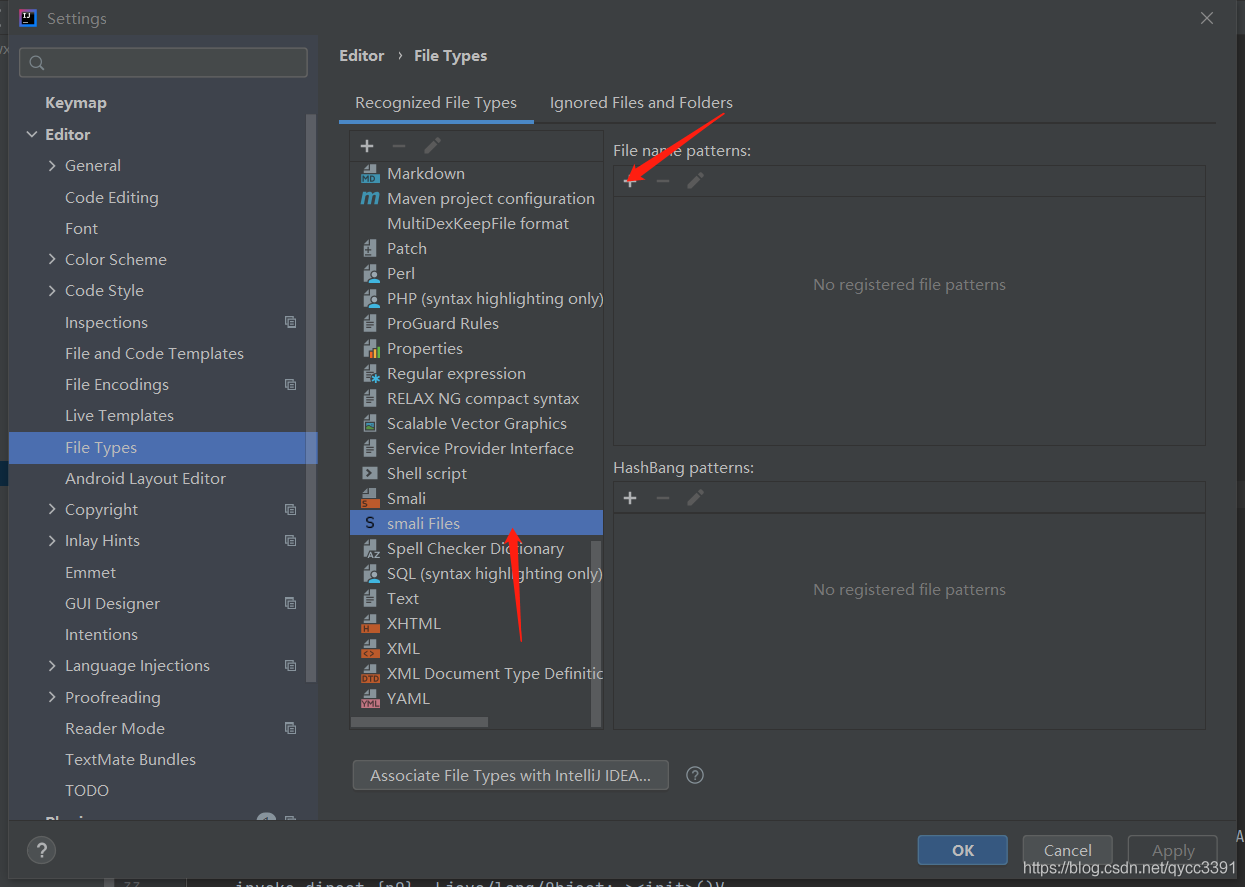
Task: Open the Code Editing settings page
Action: pyautogui.click(x=112, y=198)
